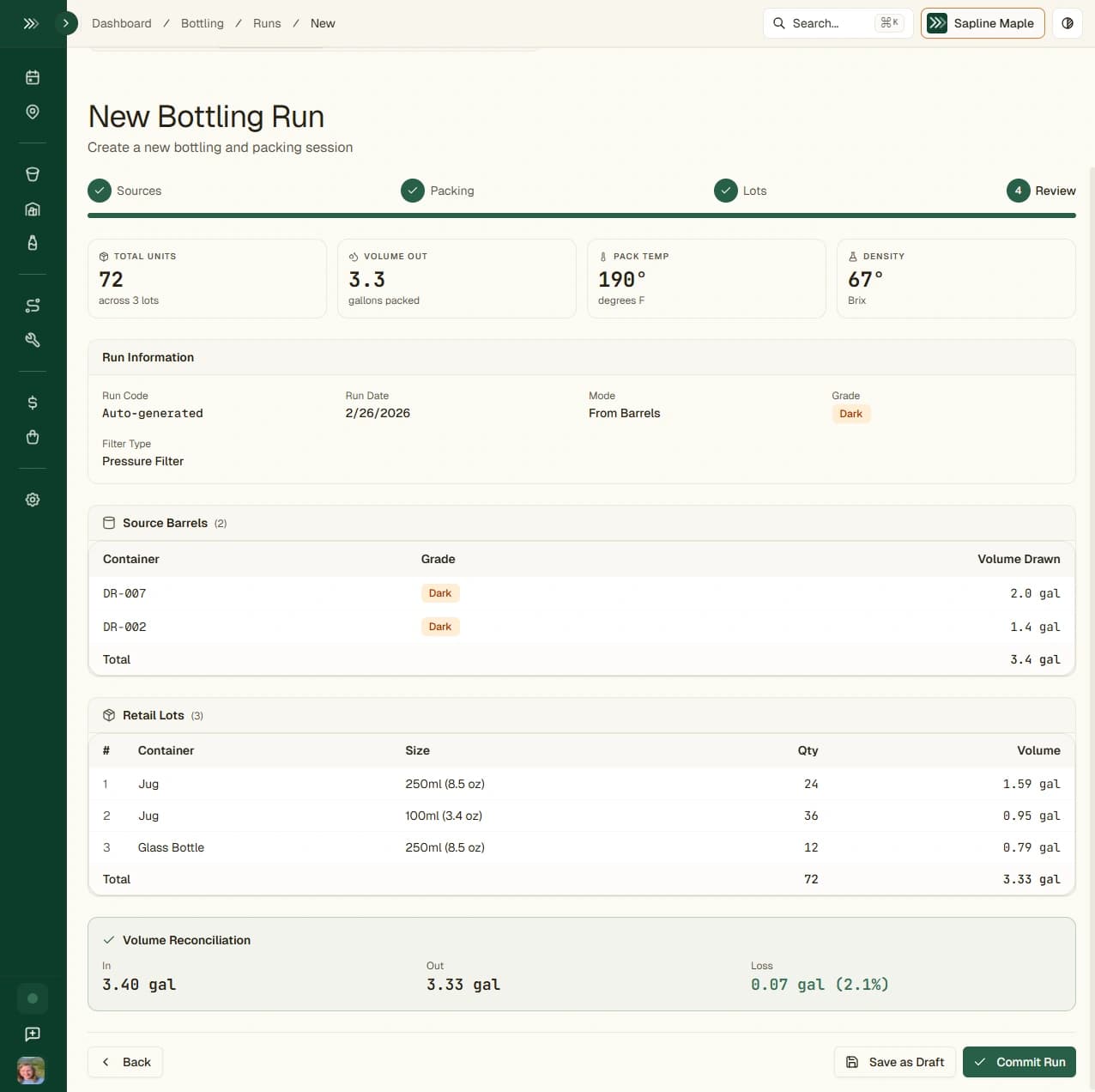Screen dimensions: 1095x1092
Task: Click the Bottling breadcrumb link
Action: (203, 23)
